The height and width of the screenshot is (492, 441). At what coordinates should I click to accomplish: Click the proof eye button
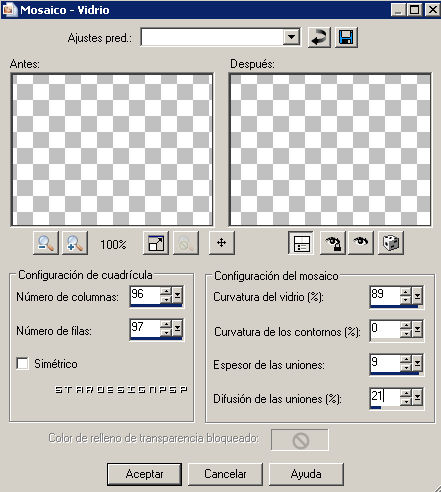pyautogui.click(x=361, y=243)
